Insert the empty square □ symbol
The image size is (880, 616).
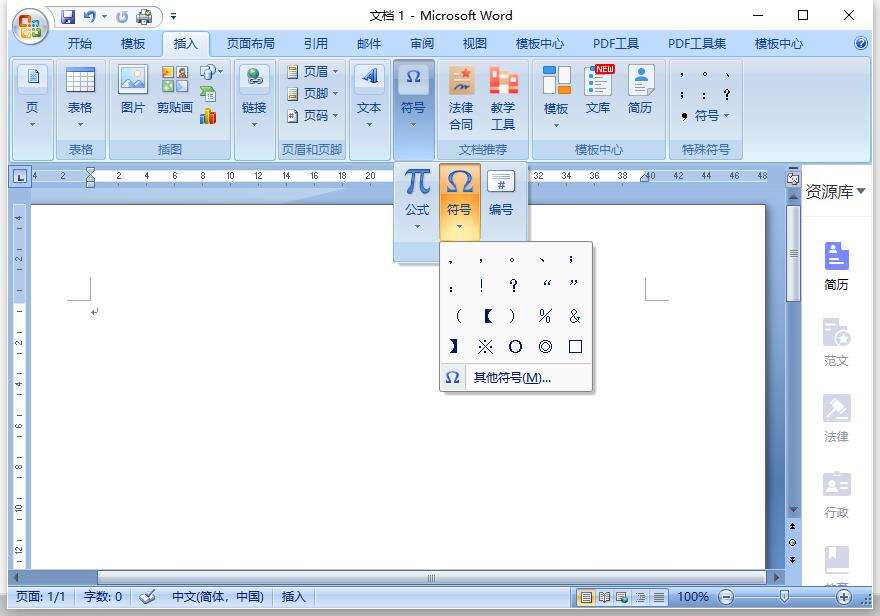[x=575, y=347]
